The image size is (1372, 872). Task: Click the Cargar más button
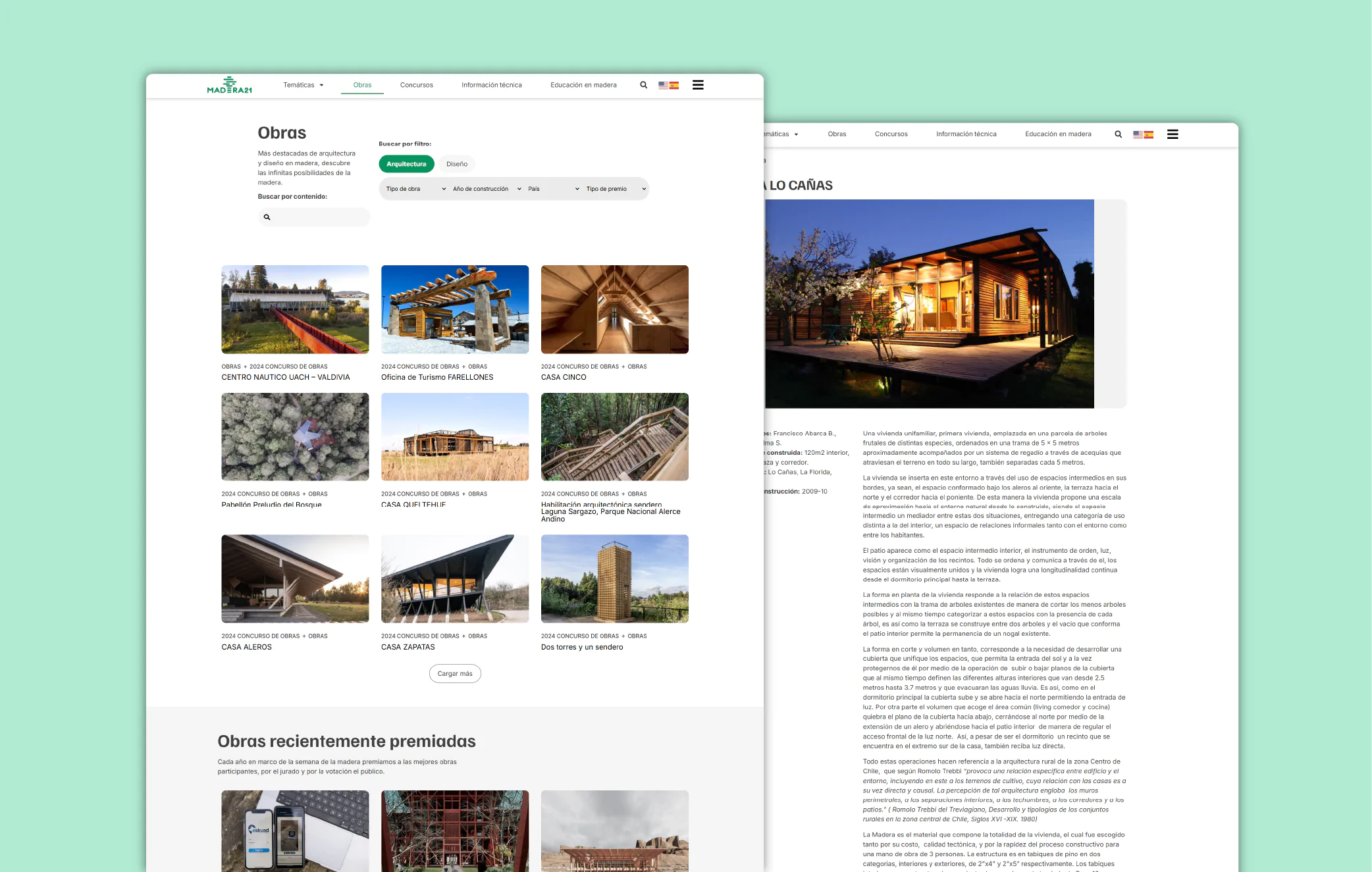(x=455, y=674)
